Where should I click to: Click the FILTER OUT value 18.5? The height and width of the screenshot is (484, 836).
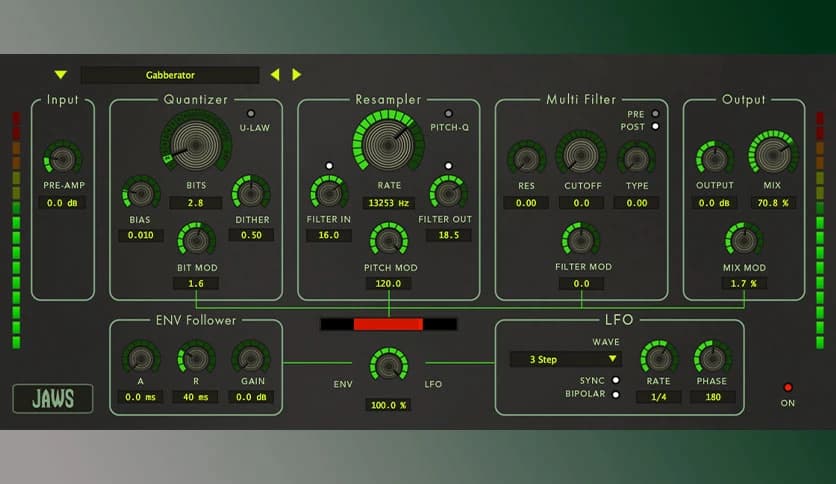pos(449,235)
